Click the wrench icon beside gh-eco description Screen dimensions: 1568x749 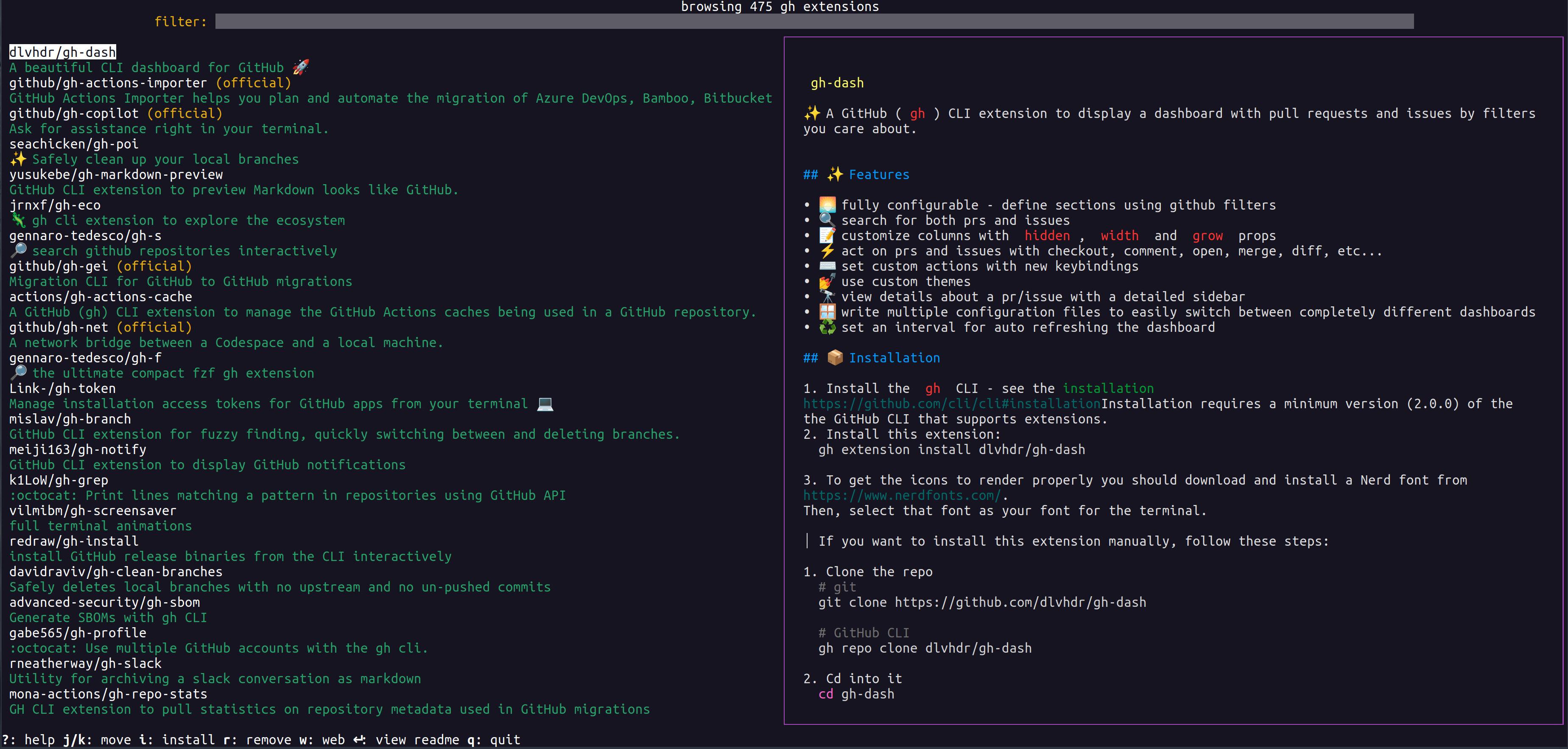[x=18, y=220]
